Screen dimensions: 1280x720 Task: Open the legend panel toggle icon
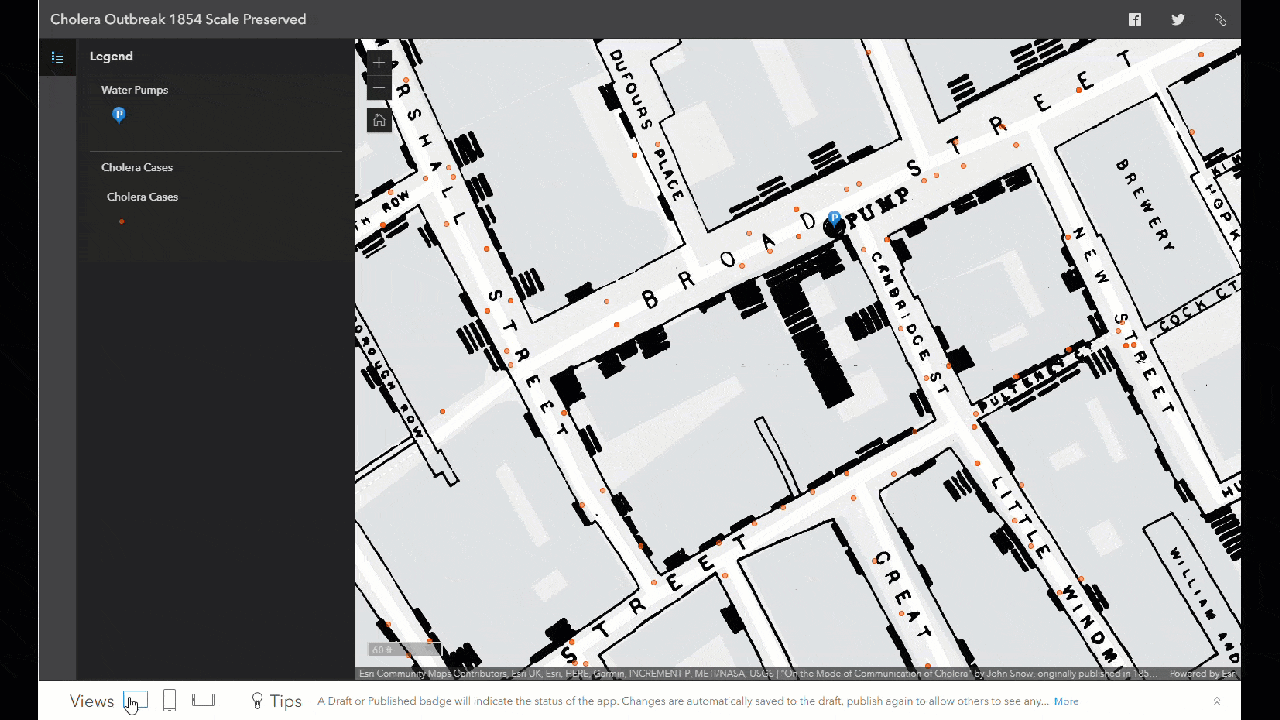pos(57,56)
